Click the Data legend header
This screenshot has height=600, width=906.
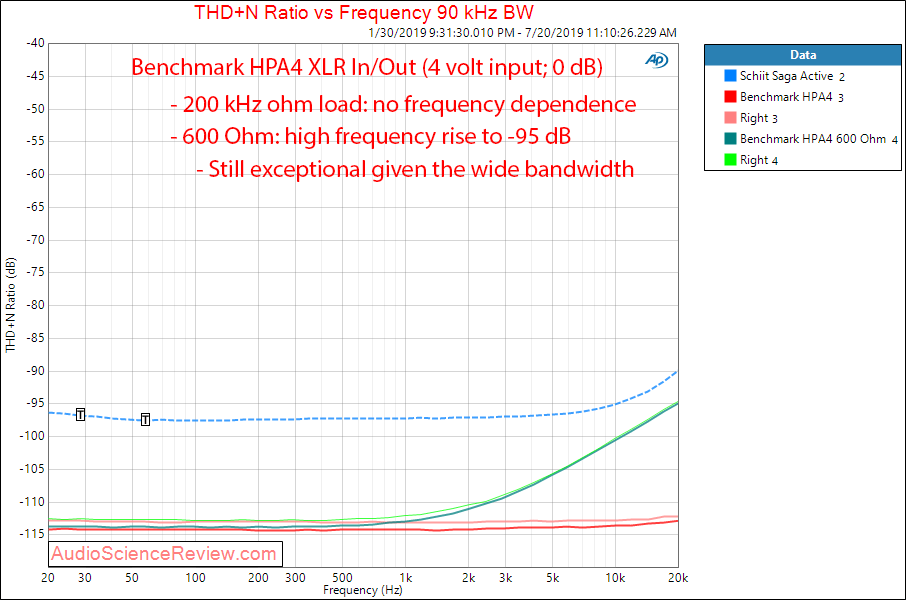803,55
